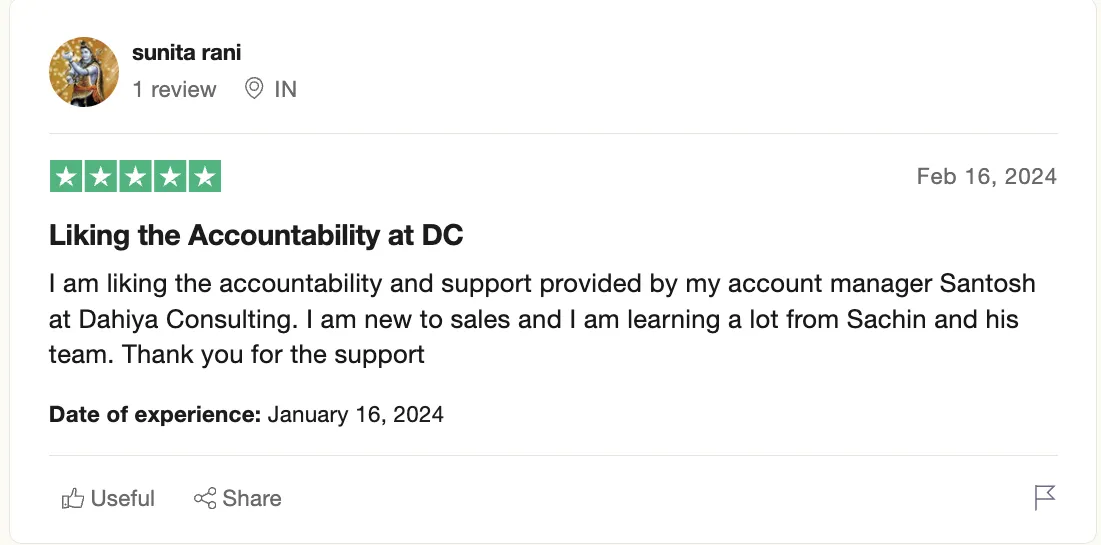The height and width of the screenshot is (545, 1101).
Task: Click the location pin icon
Action: [254, 89]
